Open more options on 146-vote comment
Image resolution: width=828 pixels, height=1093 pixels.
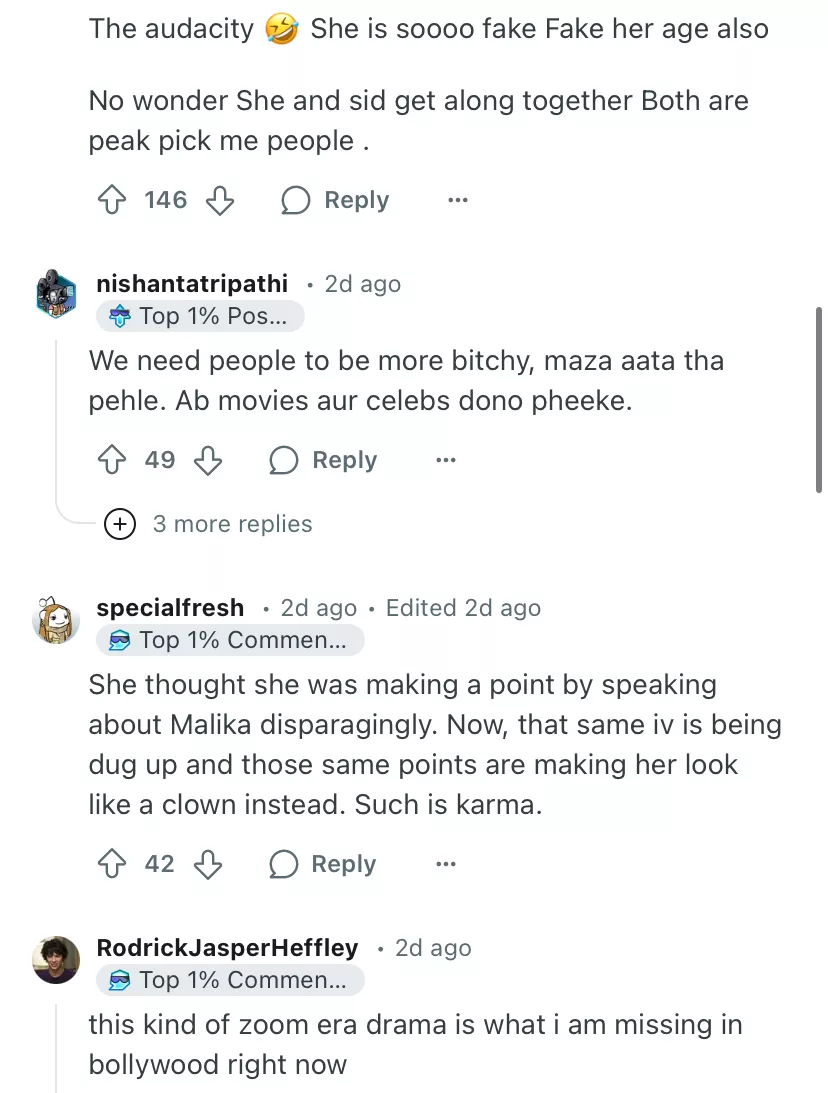[458, 201]
